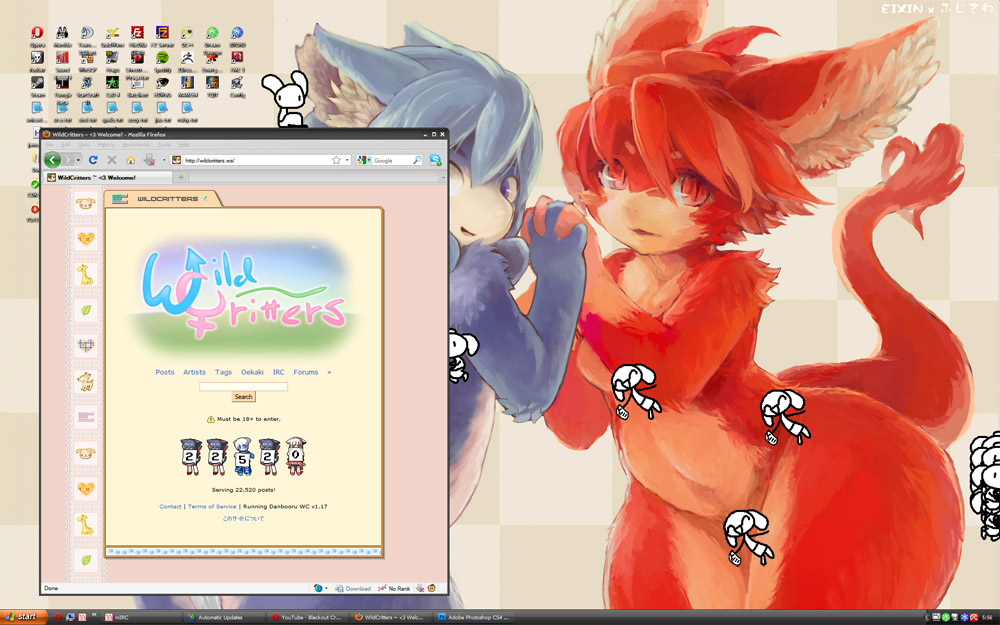Open the Opera desktop shortcut
This screenshot has width=1000, height=625.
[37, 34]
